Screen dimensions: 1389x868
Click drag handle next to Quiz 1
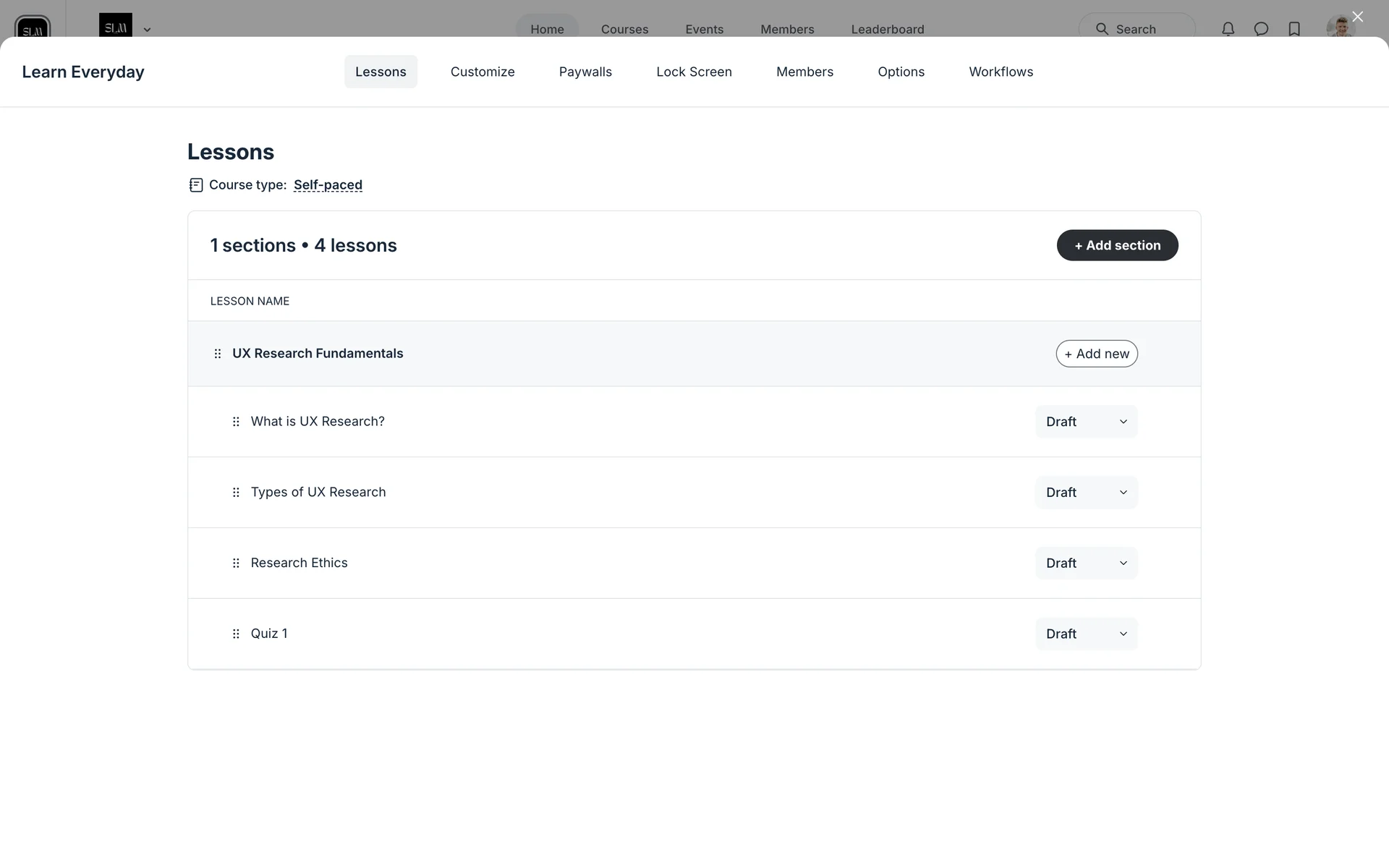click(236, 634)
